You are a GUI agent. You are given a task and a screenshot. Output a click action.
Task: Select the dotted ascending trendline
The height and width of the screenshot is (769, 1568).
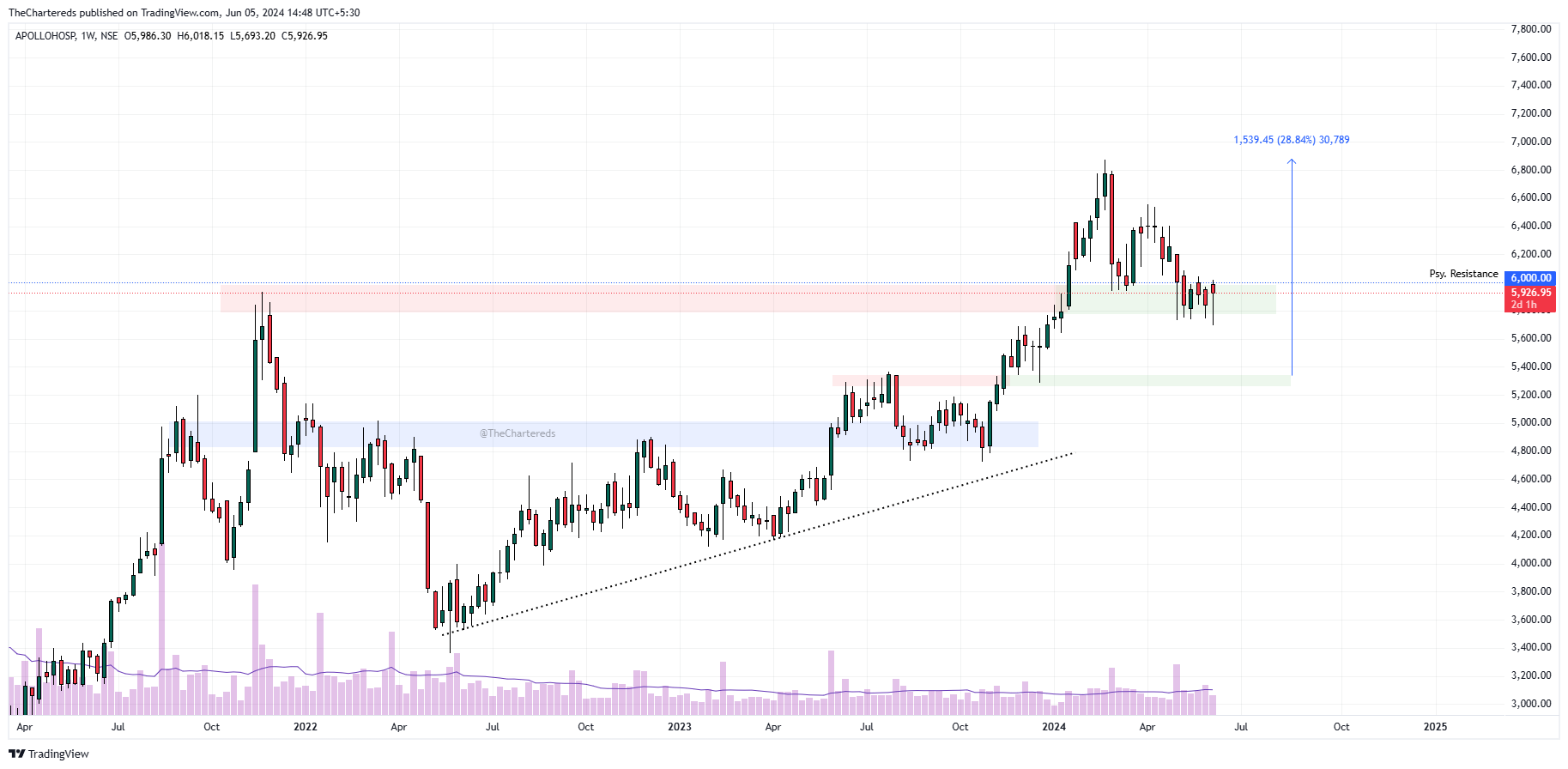[x=757, y=542]
